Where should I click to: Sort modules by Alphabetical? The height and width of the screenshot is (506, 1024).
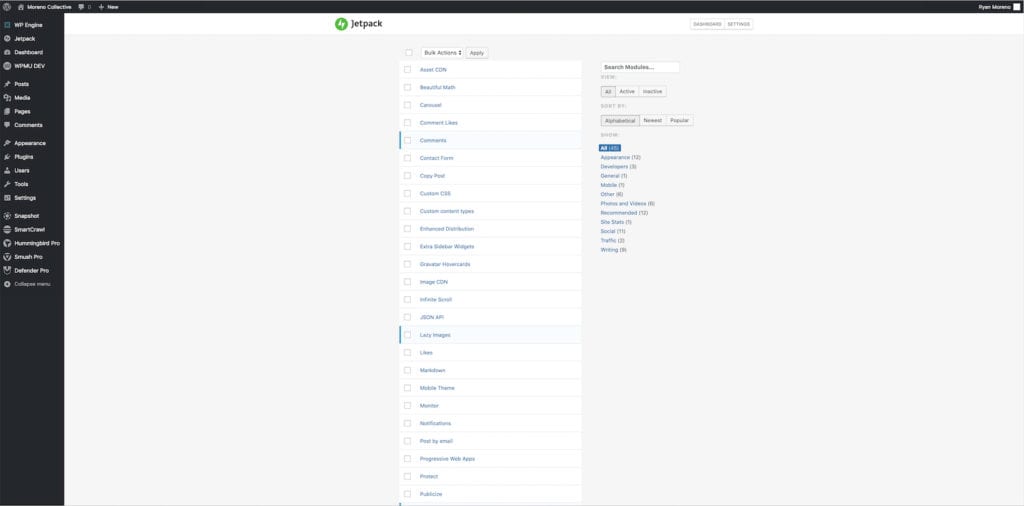point(620,121)
